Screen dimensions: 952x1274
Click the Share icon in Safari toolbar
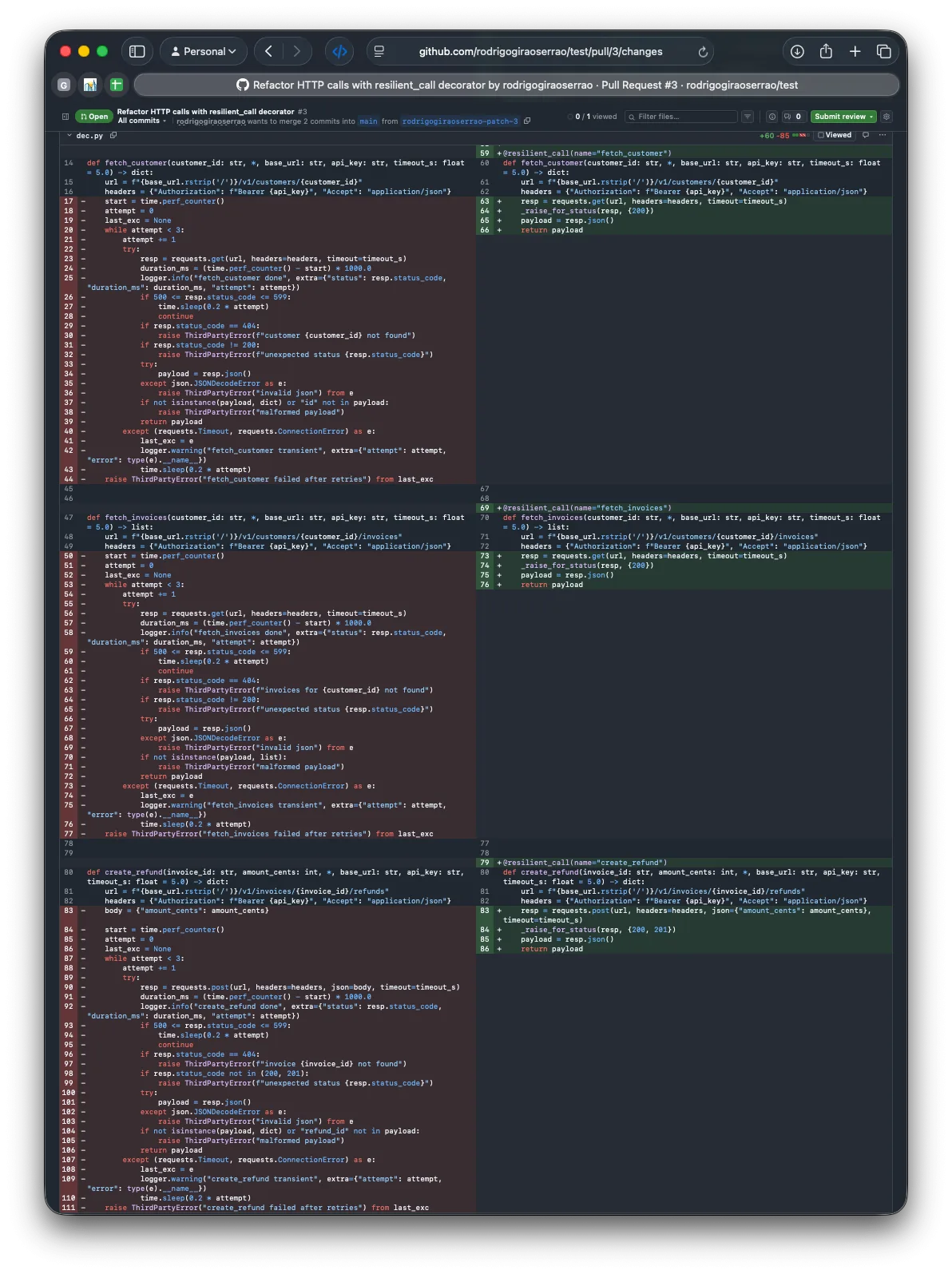(x=826, y=51)
